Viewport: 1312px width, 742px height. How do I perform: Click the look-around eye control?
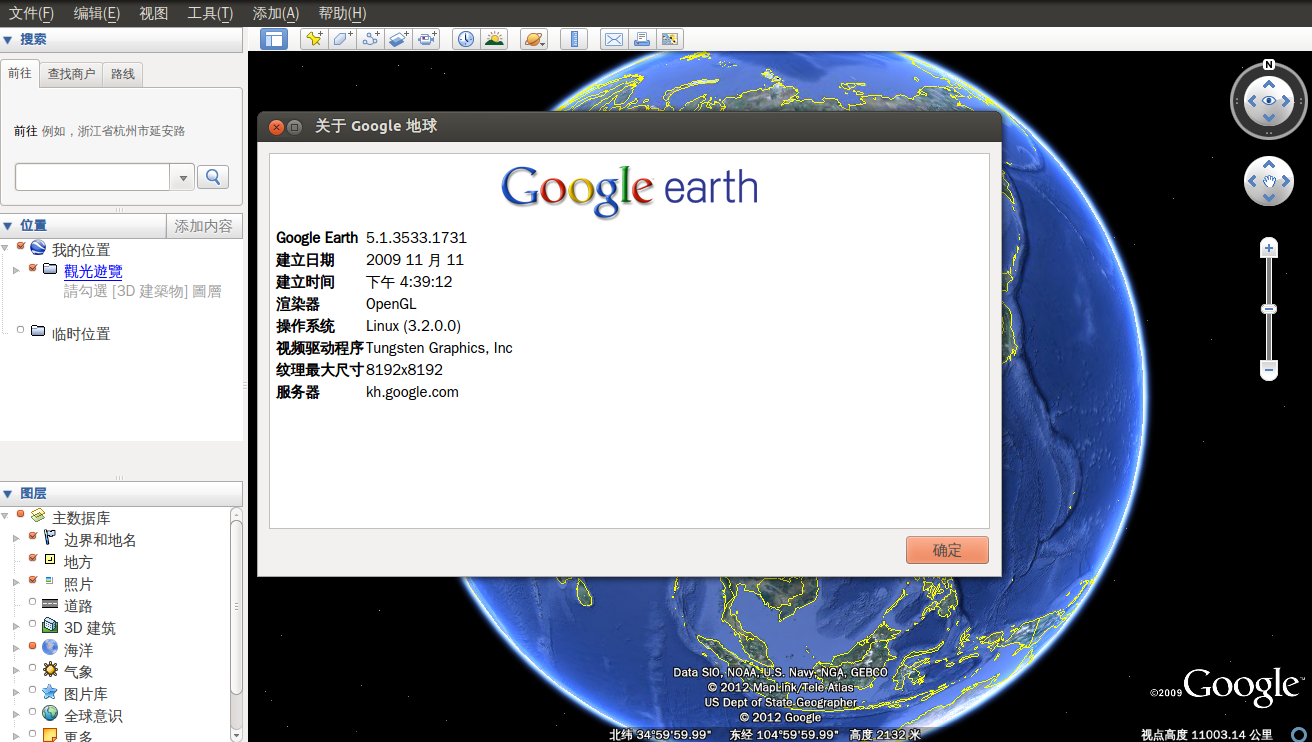click(x=1268, y=101)
